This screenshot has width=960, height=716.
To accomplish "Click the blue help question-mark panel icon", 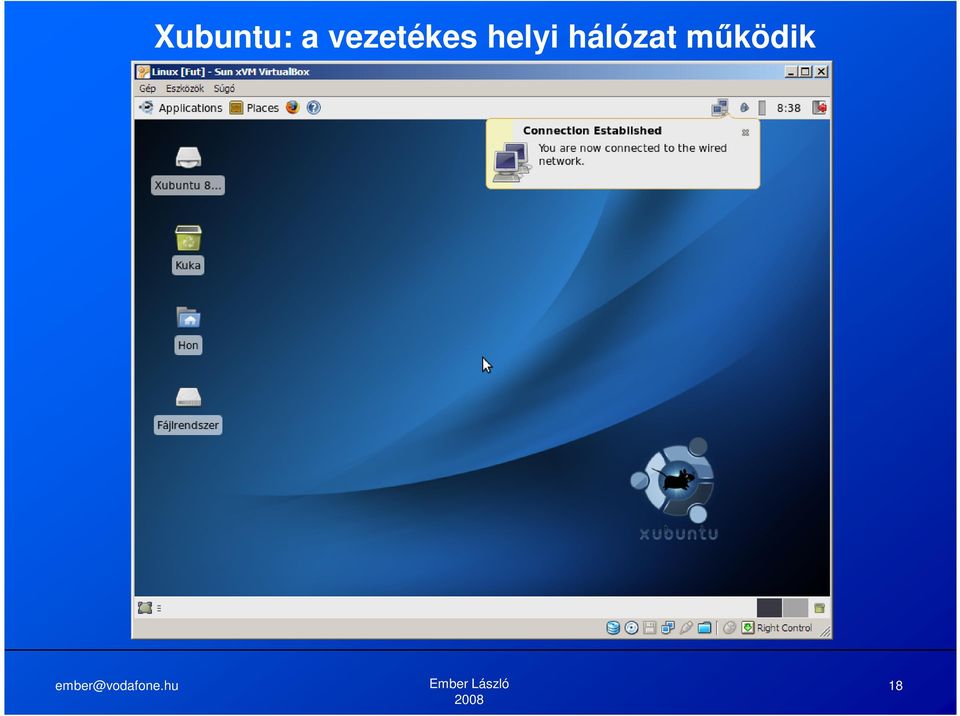I will [313, 108].
